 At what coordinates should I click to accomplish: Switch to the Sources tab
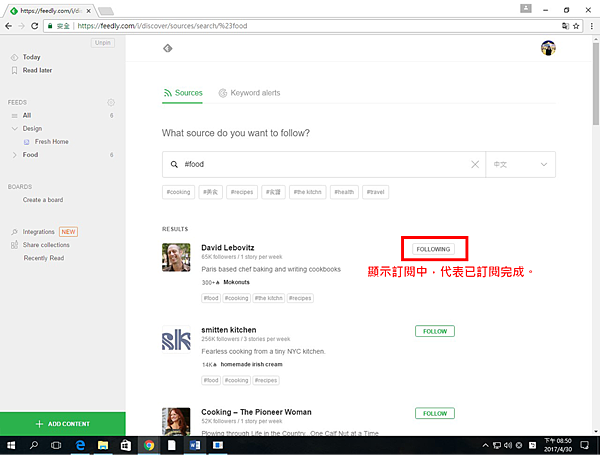tap(183, 93)
